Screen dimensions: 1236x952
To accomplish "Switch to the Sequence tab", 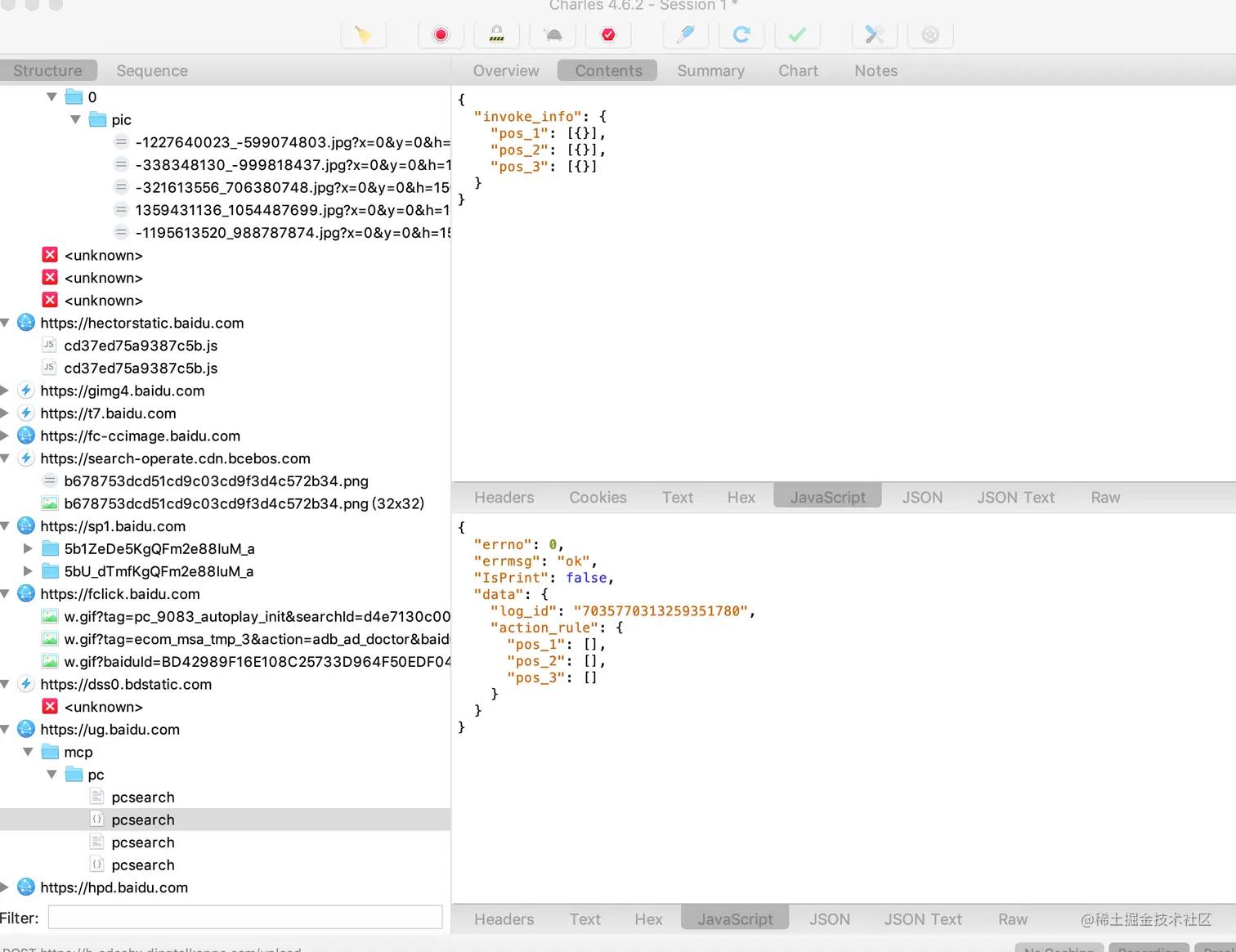I will pyautogui.click(x=152, y=71).
